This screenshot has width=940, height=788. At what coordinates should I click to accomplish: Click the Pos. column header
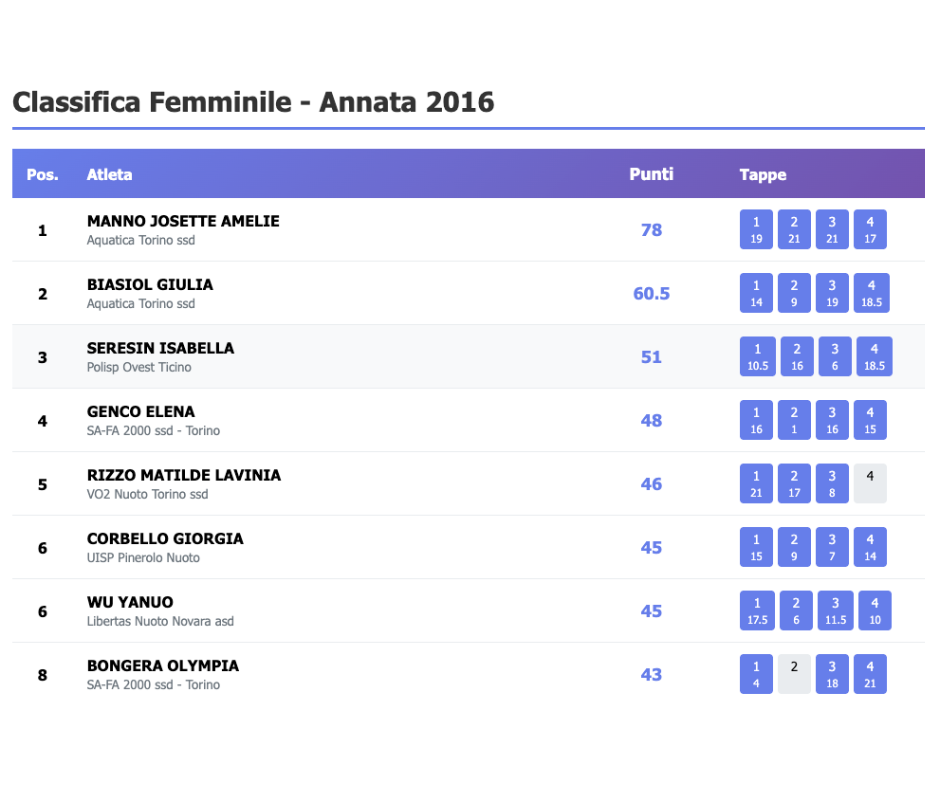[42, 175]
